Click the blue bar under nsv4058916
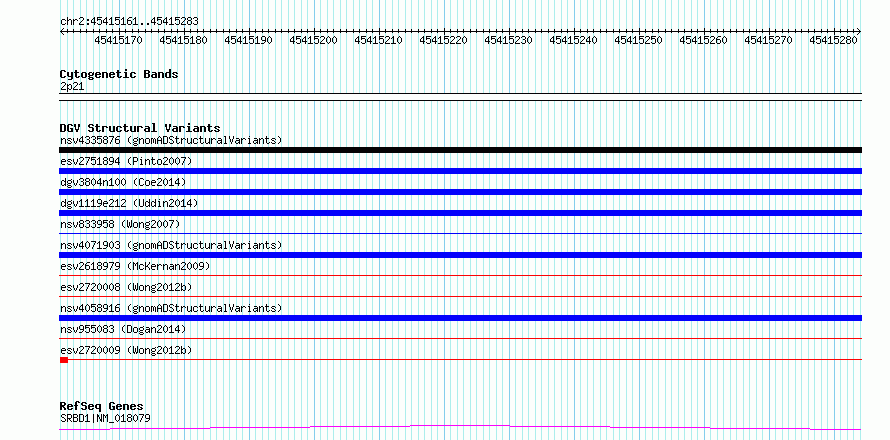This screenshot has width=890, height=440. (460, 318)
